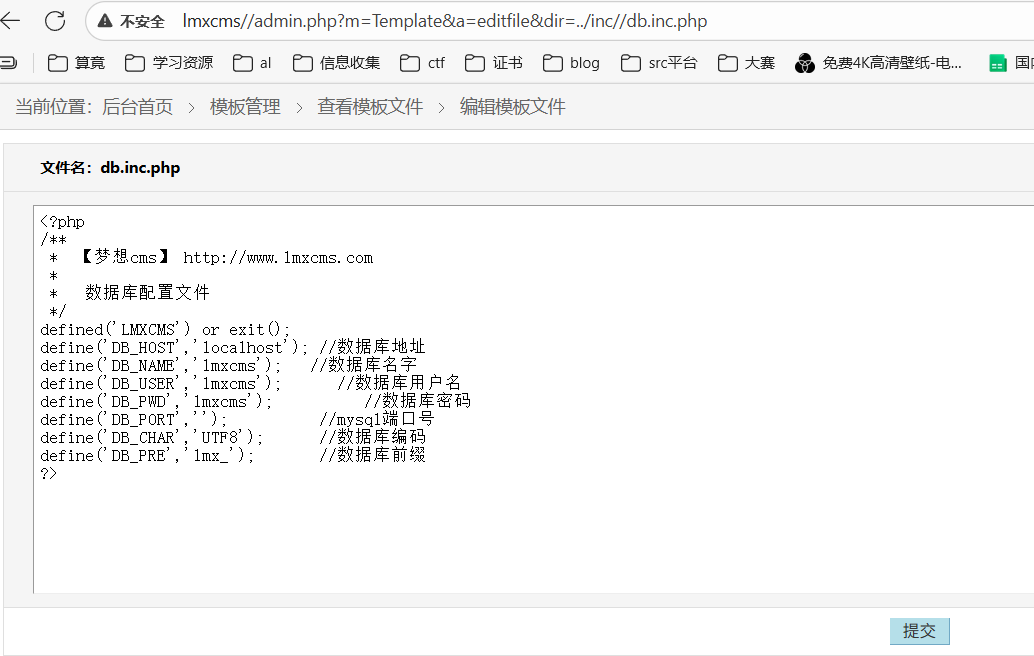This screenshot has width=1034, height=656.
Task: Open the ctf bookmark folder
Action: [x=423, y=63]
